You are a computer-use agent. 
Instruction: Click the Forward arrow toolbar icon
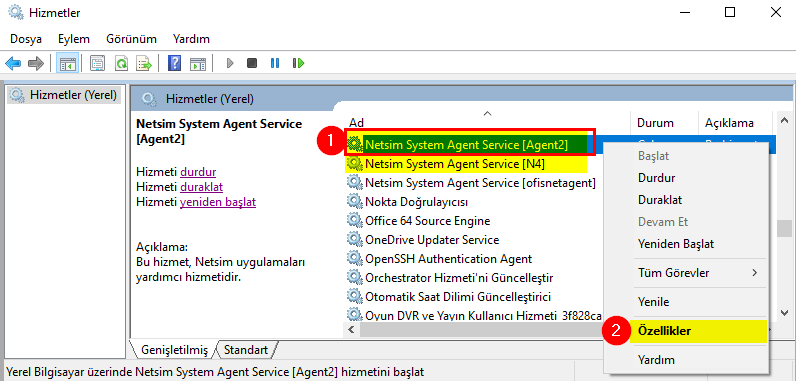(36, 63)
